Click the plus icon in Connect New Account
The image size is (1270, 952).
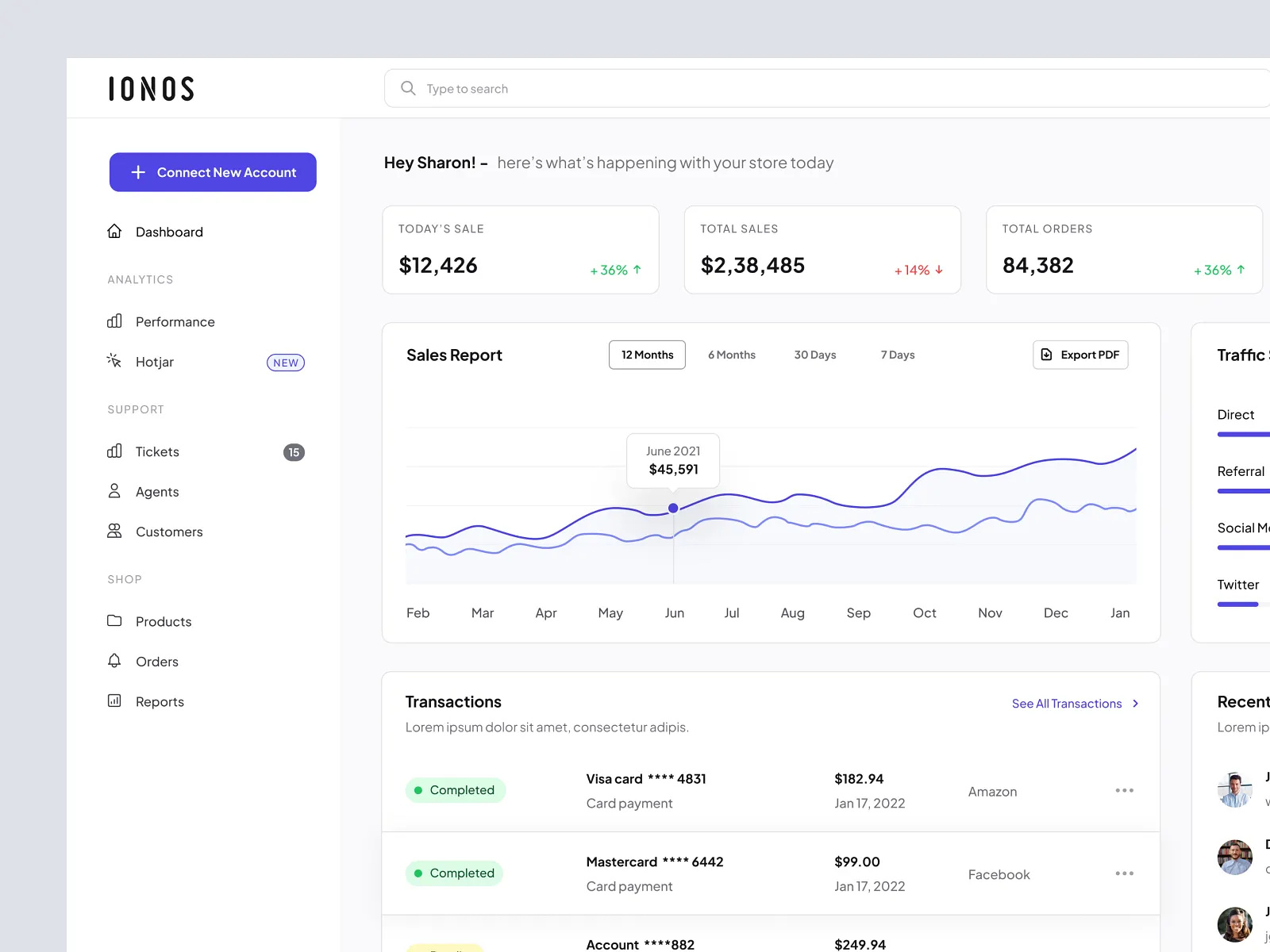(x=138, y=172)
